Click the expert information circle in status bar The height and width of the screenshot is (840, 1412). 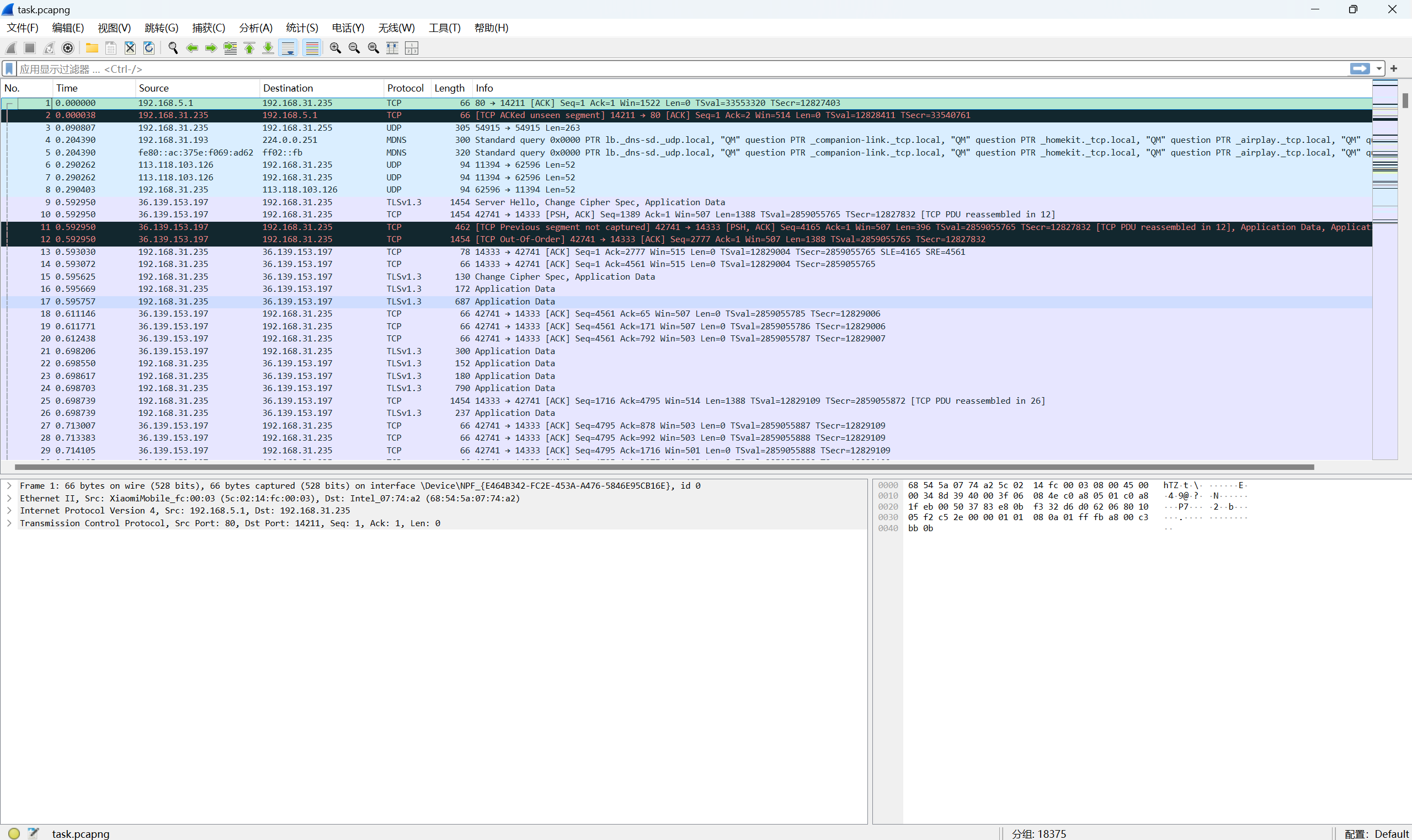click(x=14, y=833)
